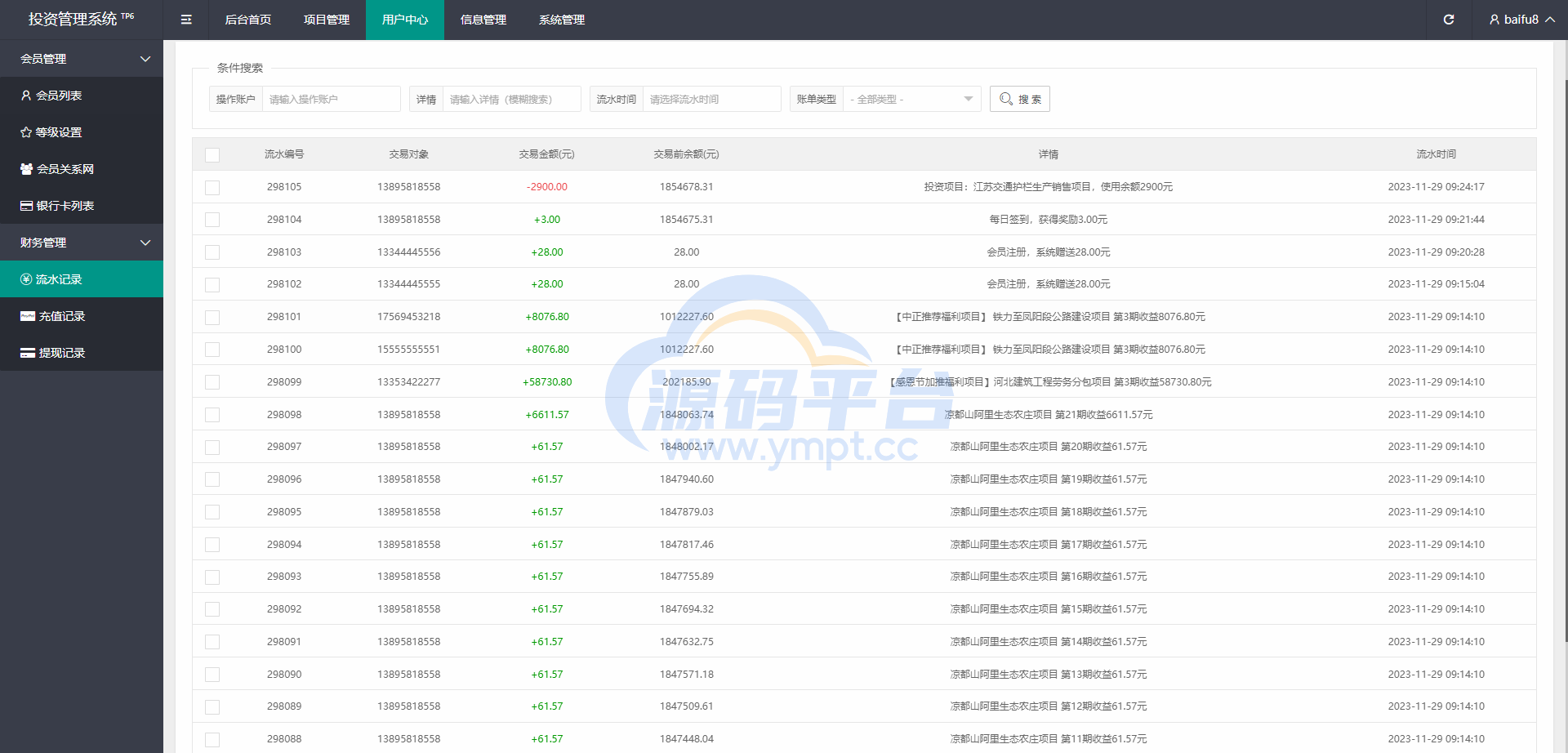Screen dimensions: 1568x753
Task: Click account 17569453218 cell
Action: click(x=409, y=317)
